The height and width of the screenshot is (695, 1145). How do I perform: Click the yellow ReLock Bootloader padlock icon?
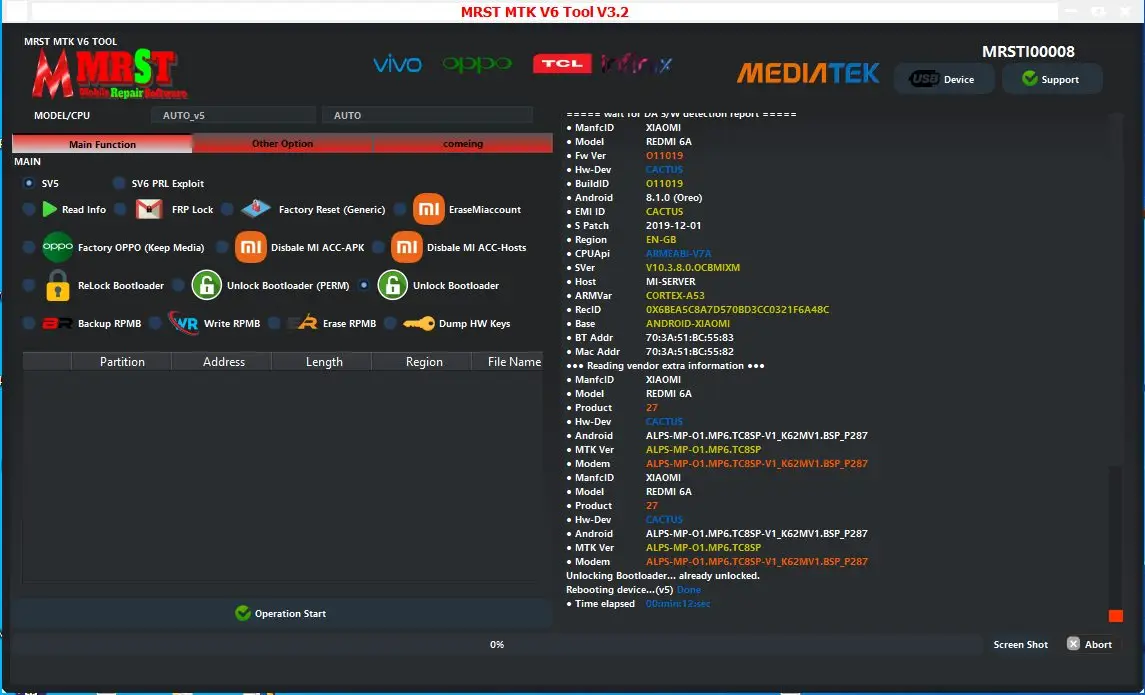tap(58, 285)
